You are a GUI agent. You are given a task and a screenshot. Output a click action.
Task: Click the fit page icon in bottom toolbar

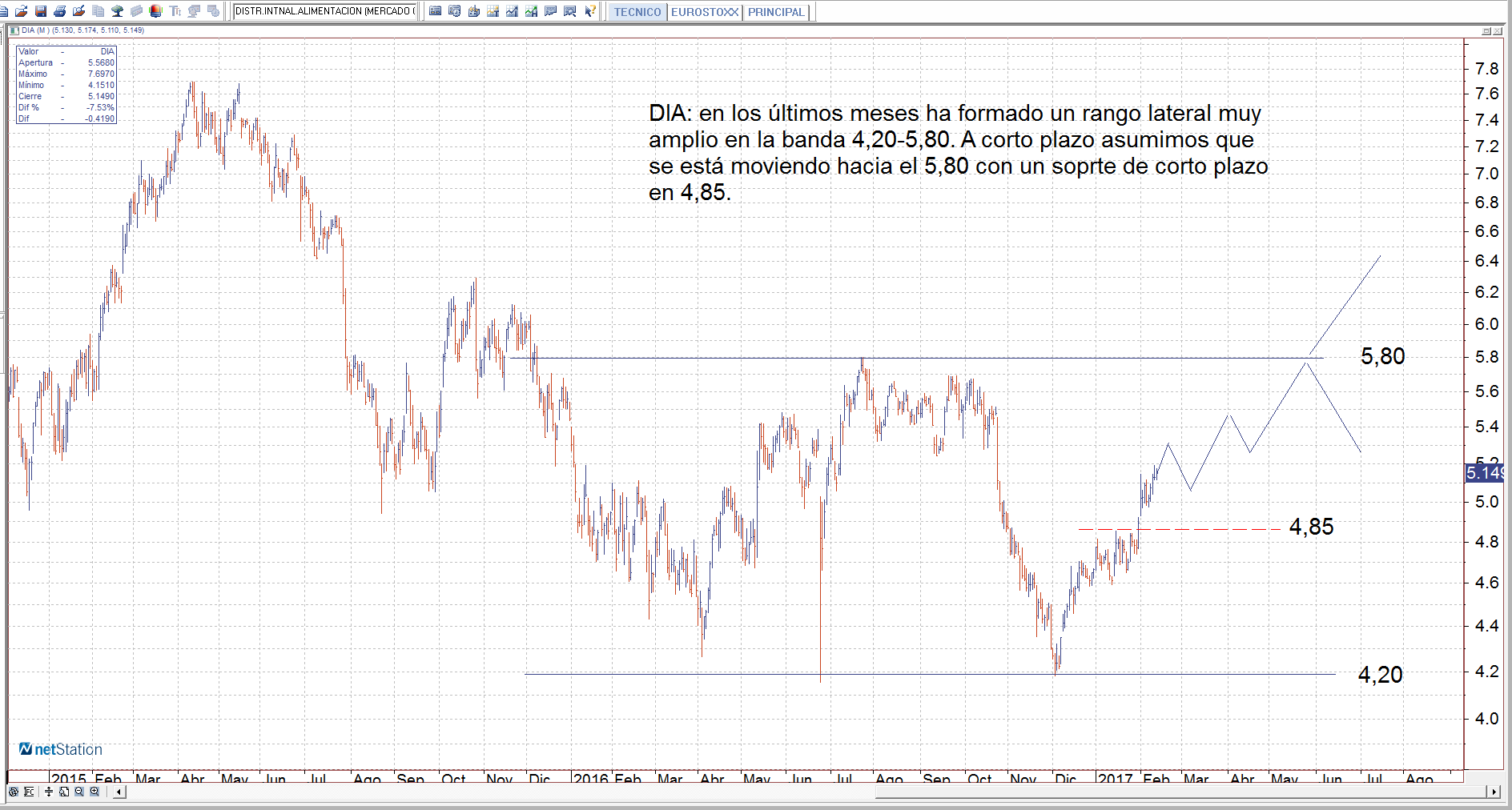(64, 792)
